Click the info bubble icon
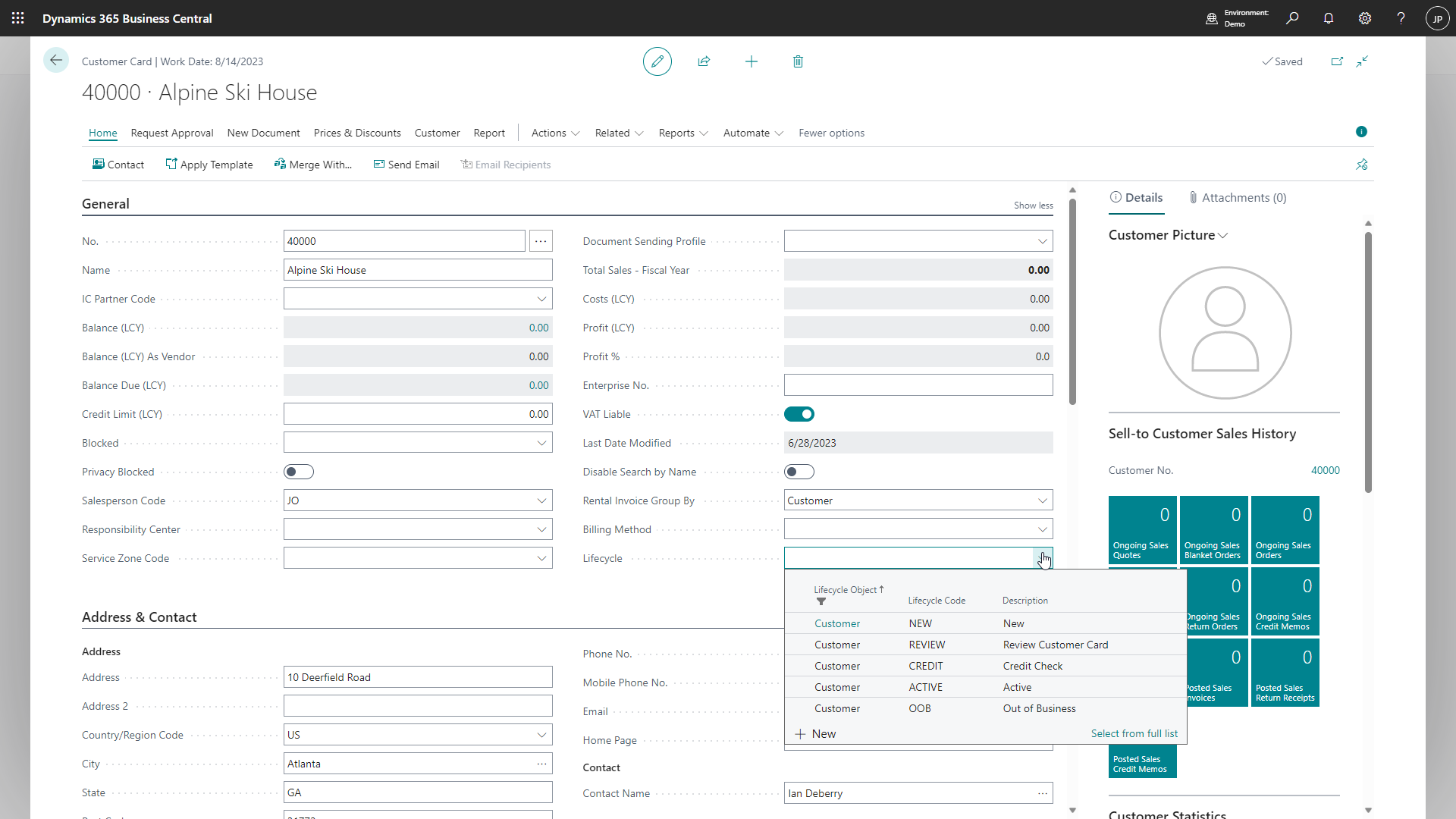The width and height of the screenshot is (1456, 819). pyautogui.click(x=1361, y=132)
